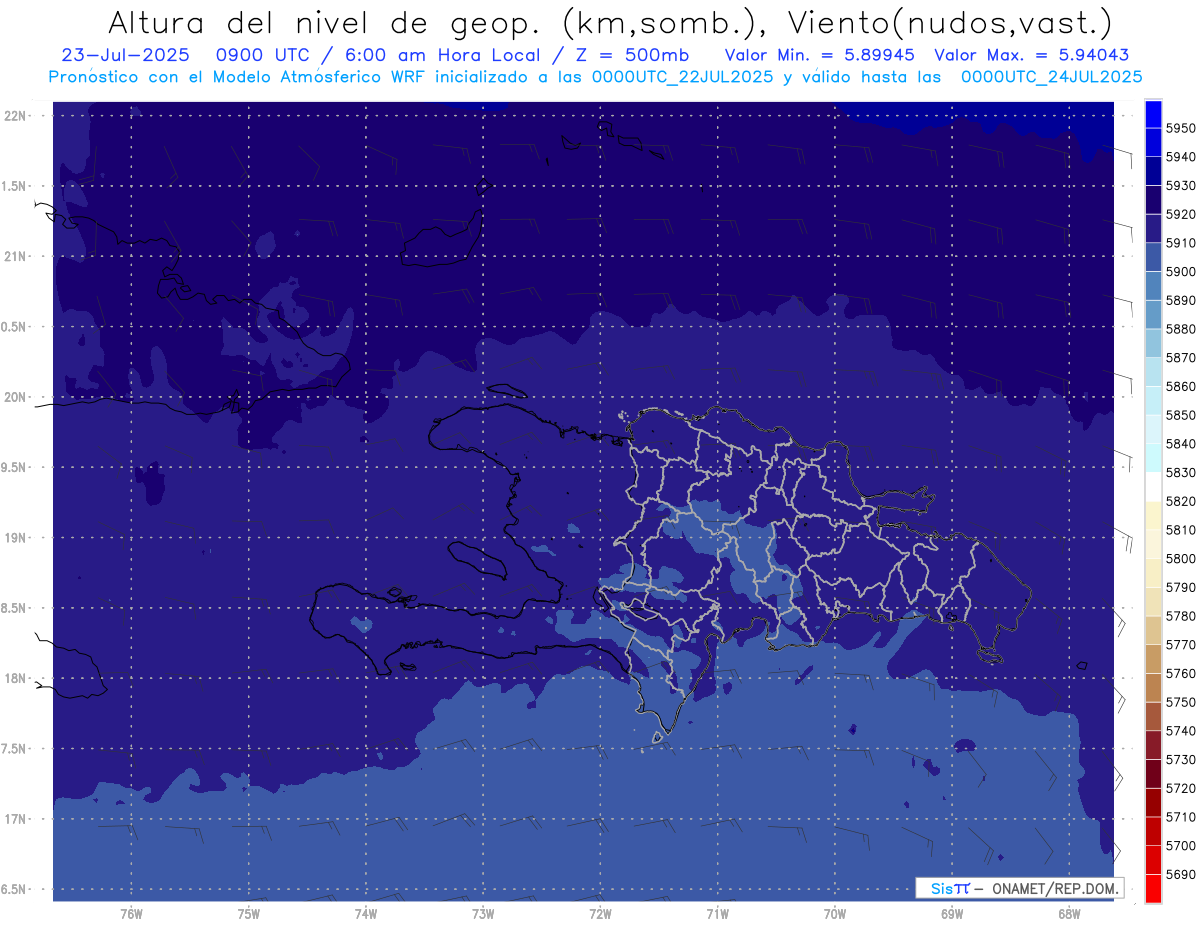Click the '5890' colorbar legend value
The image size is (1200, 927).
[x=1180, y=300]
